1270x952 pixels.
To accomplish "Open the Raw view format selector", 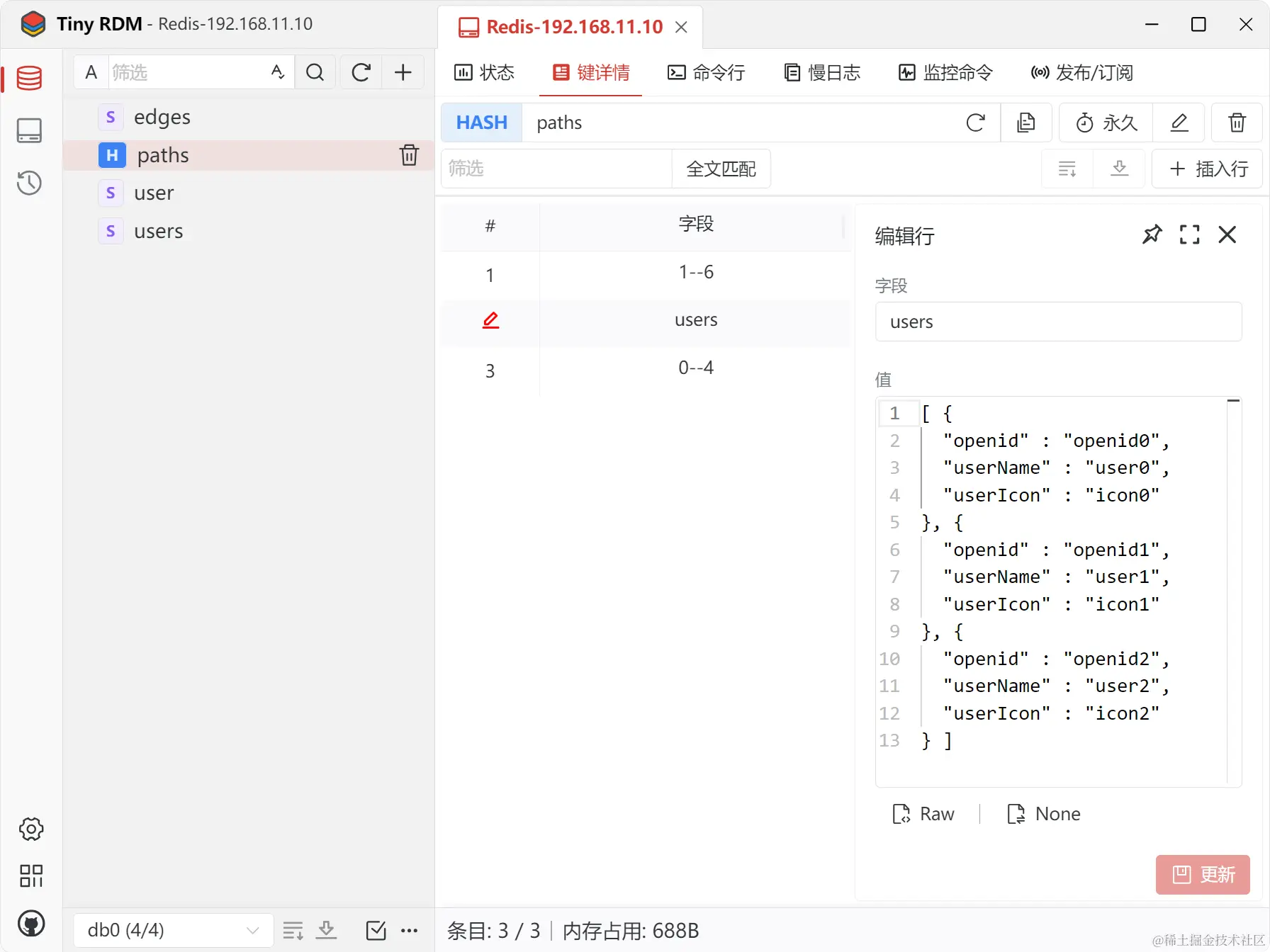I will [923, 814].
